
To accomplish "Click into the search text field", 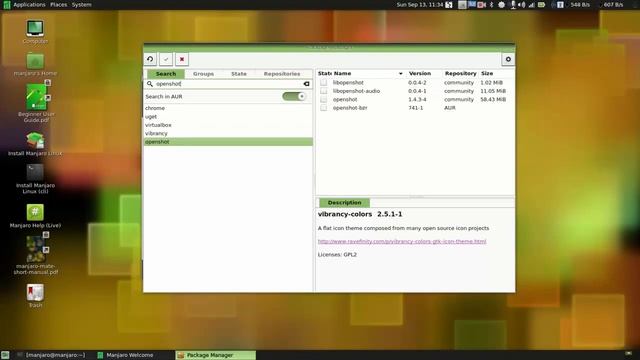I will [228, 84].
